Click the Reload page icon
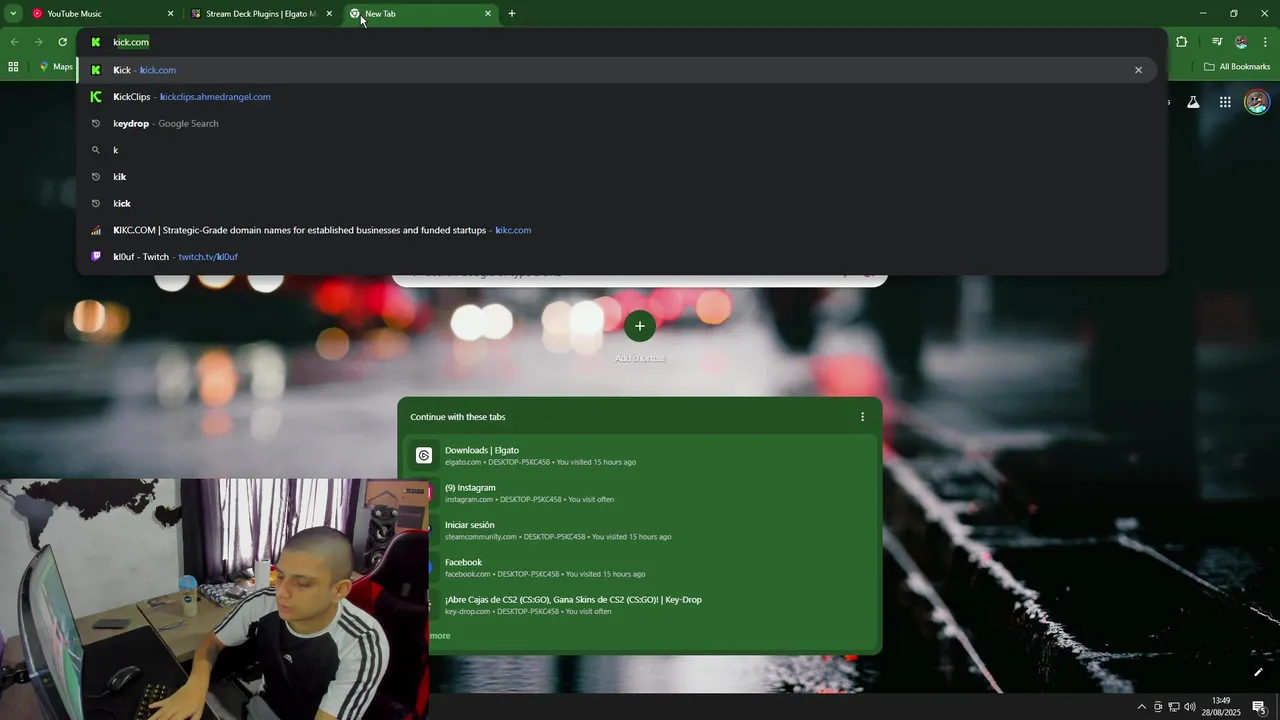1280x720 pixels. pos(62,42)
